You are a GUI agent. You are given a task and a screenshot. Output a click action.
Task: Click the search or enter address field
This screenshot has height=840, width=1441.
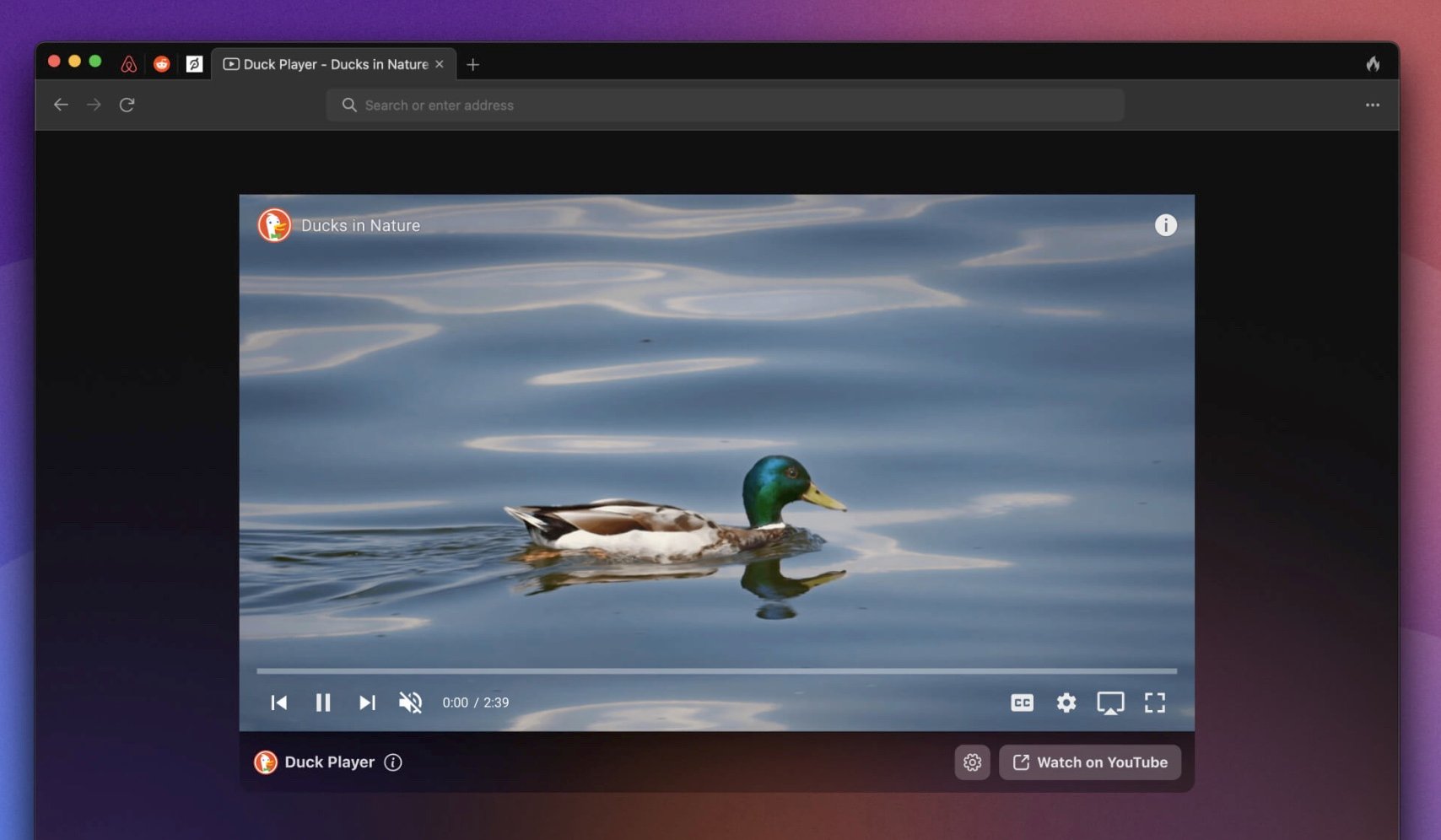click(726, 105)
